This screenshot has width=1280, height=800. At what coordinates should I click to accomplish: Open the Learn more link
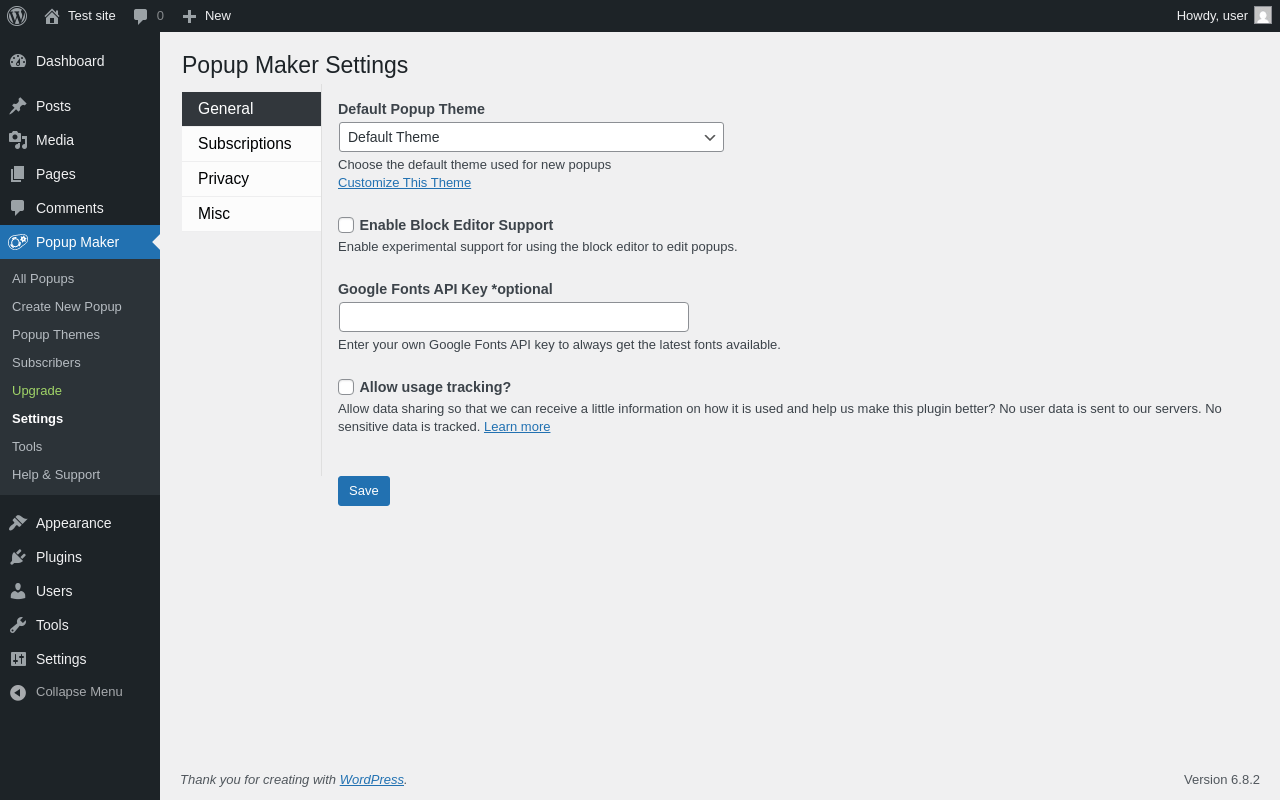[517, 427]
